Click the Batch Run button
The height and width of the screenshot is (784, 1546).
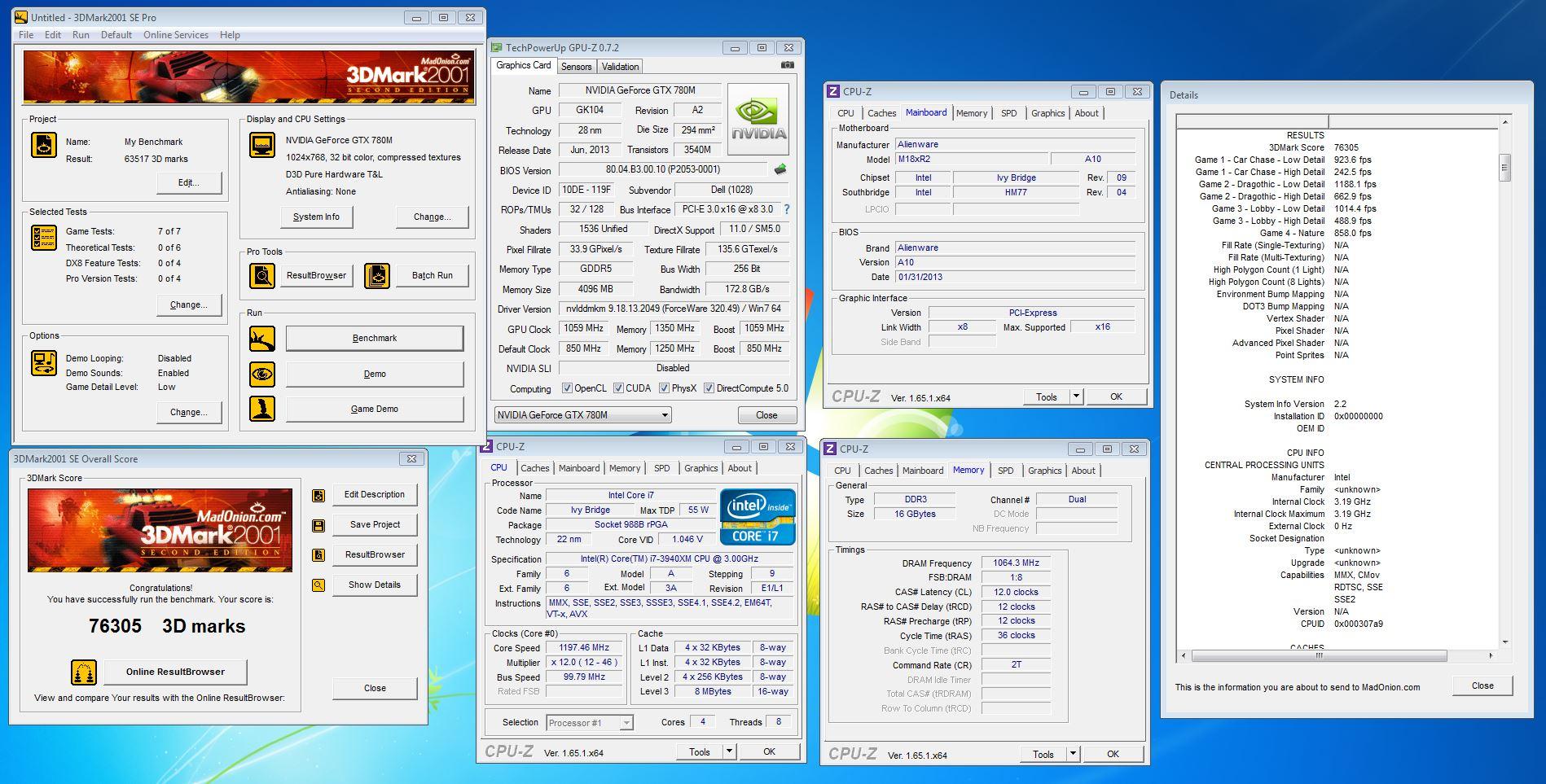pyautogui.click(x=433, y=275)
